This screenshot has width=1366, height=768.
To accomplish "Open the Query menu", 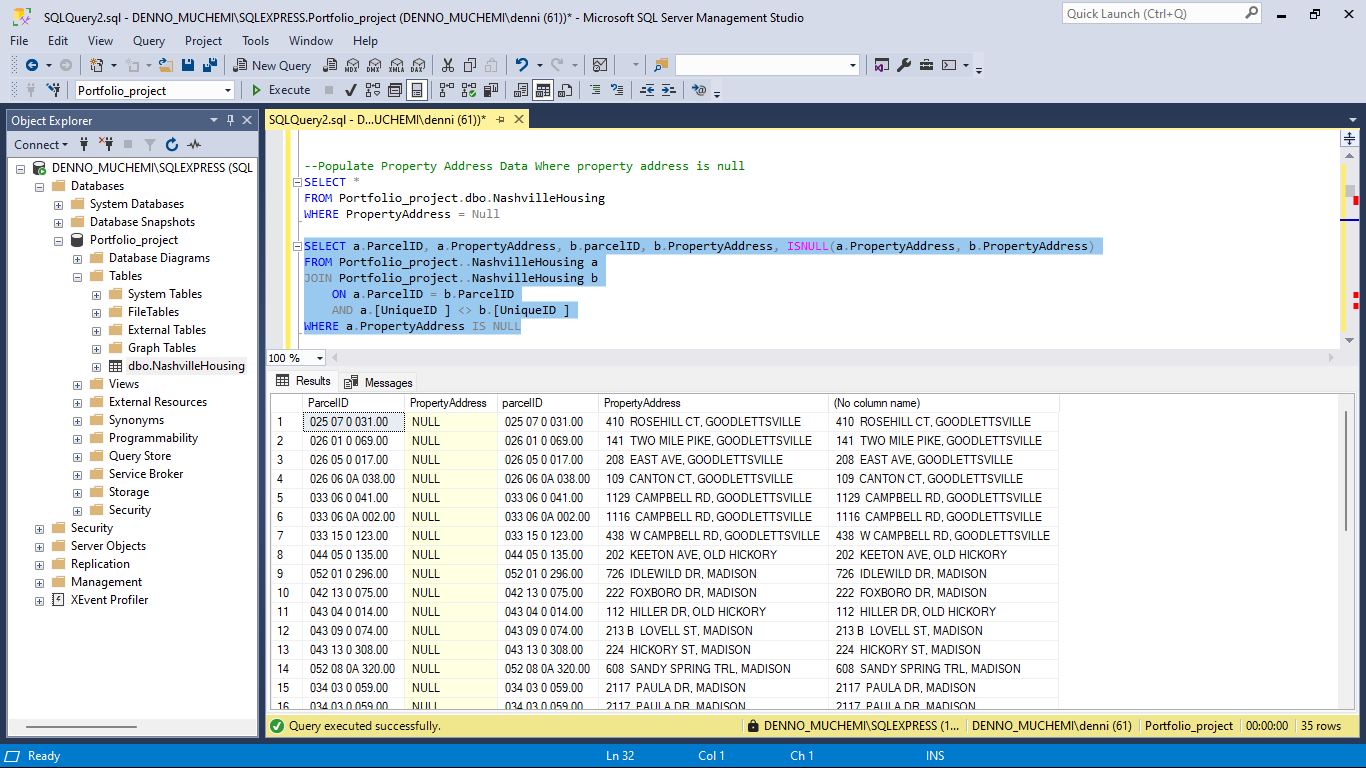I will [149, 41].
